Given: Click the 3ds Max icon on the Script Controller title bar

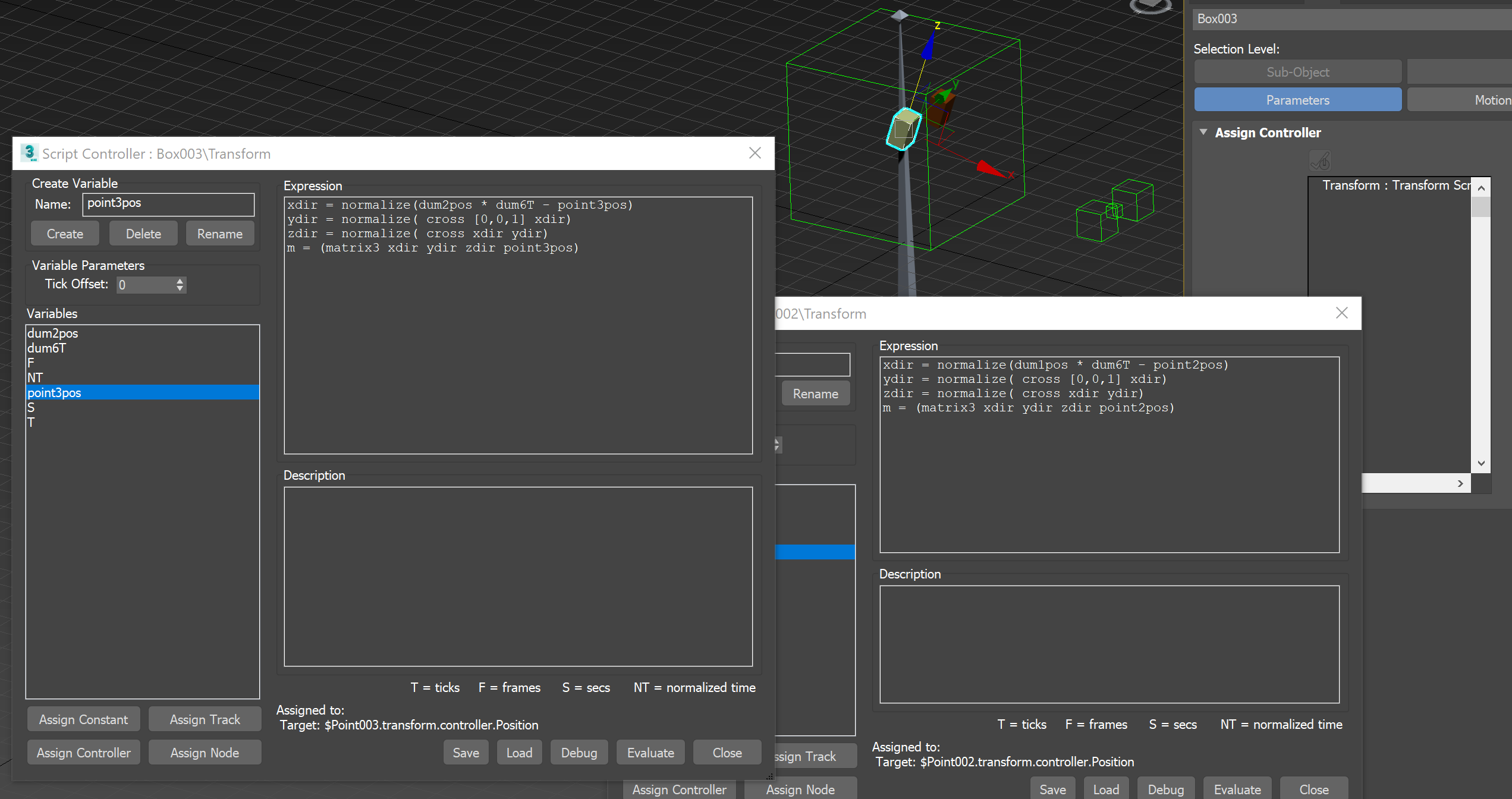Looking at the screenshot, I should pos(29,153).
